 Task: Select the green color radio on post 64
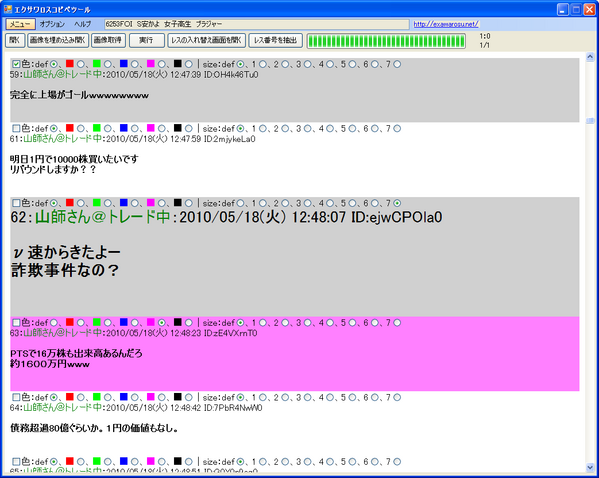(x=108, y=397)
